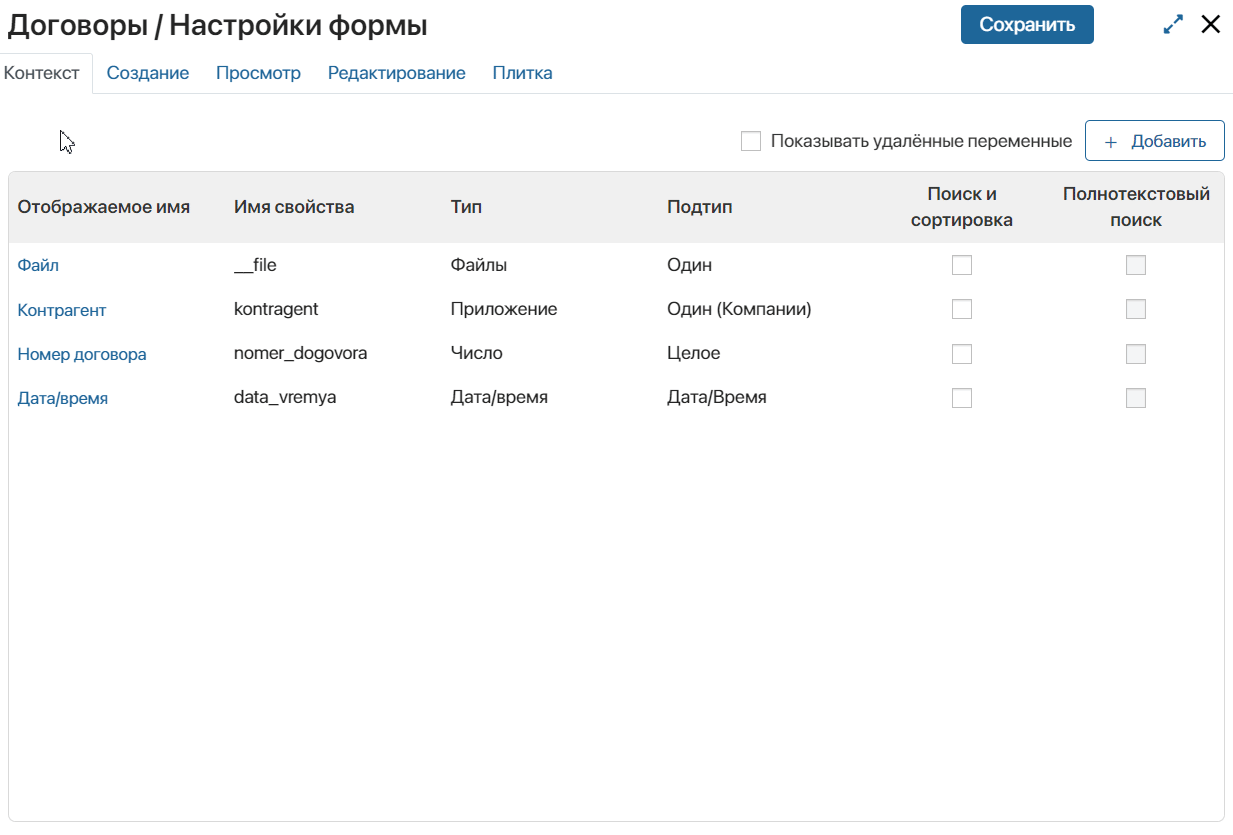This screenshot has width=1233, height=835.
Task: Enable search and sort for Дата/время
Action: pyautogui.click(x=962, y=398)
